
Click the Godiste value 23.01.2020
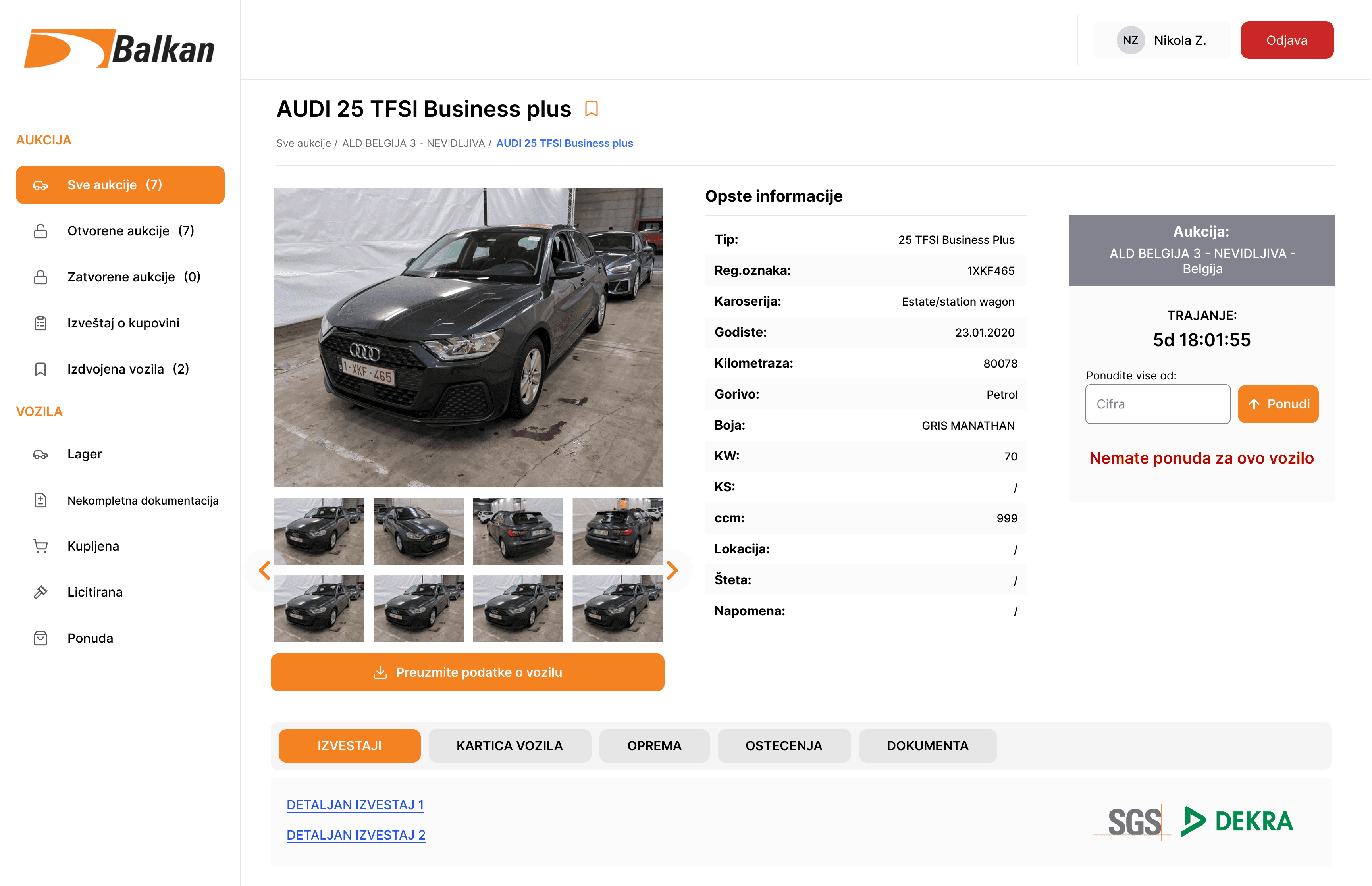(x=985, y=333)
